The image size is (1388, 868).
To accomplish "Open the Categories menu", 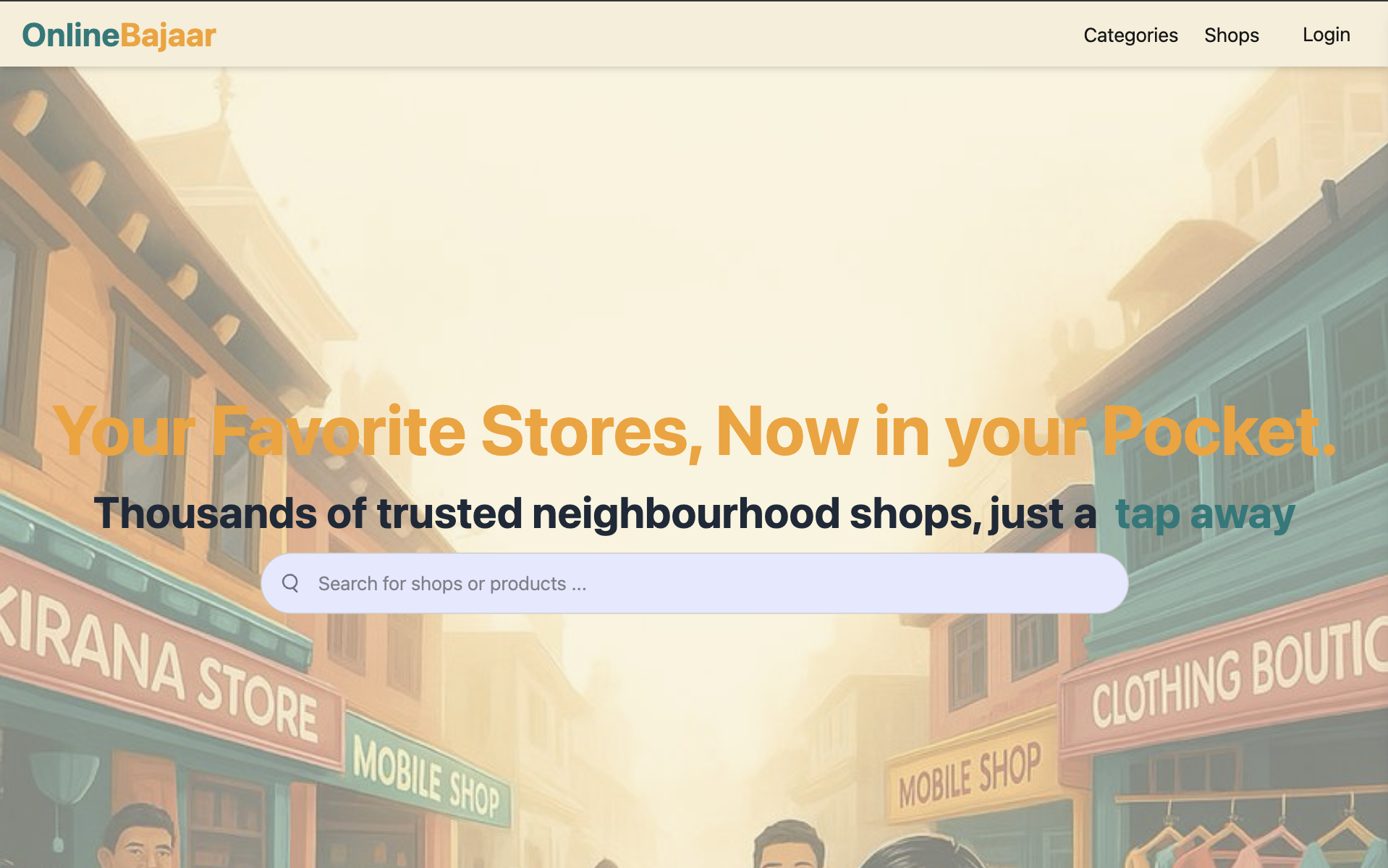I will pyautogui.click(x=1130, y=35).
